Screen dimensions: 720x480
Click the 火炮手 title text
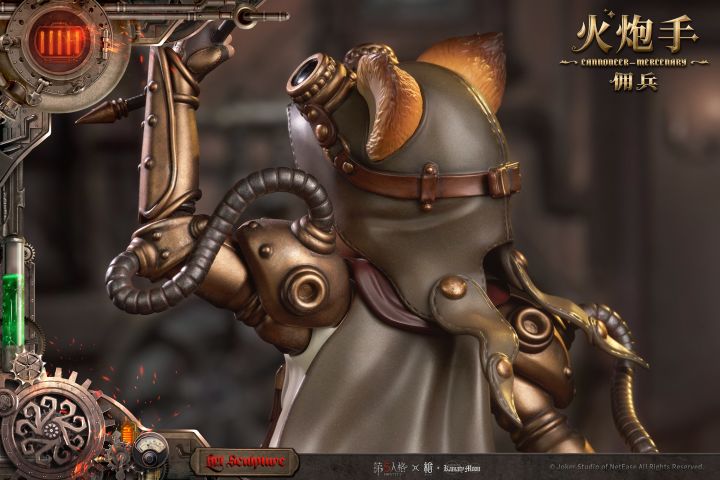(x=636, y=35)
